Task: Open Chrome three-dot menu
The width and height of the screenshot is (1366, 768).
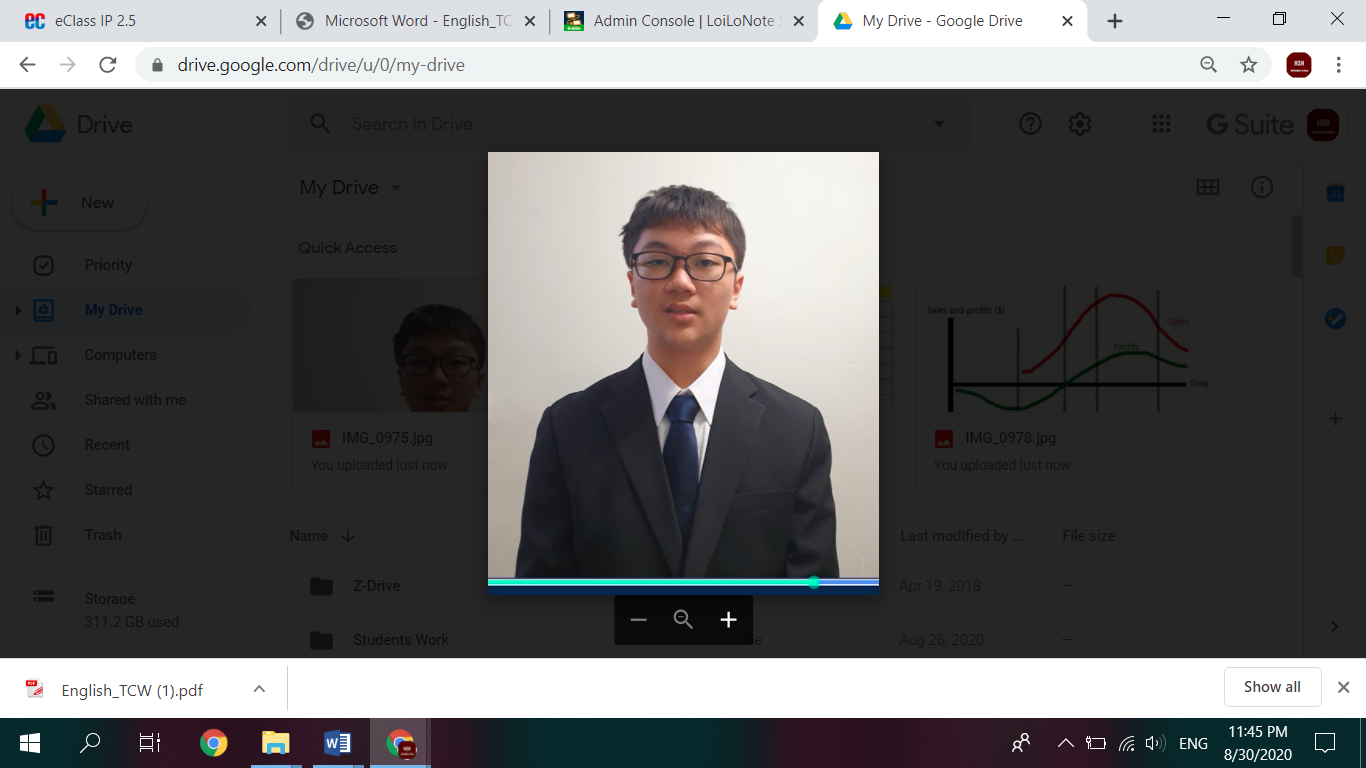Action: tap(1339, 65)
